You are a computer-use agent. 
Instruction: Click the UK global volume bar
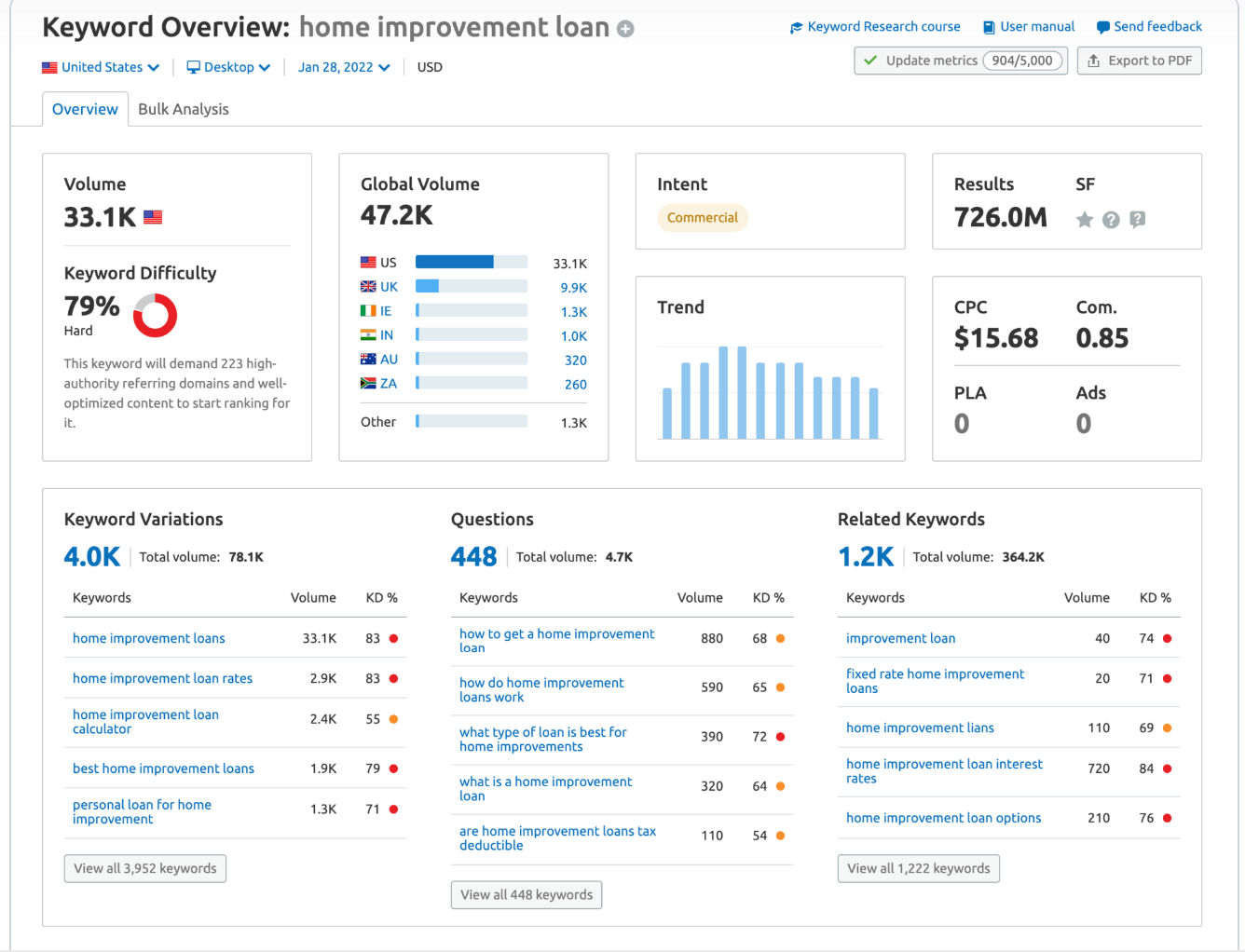tap(472, 287)
